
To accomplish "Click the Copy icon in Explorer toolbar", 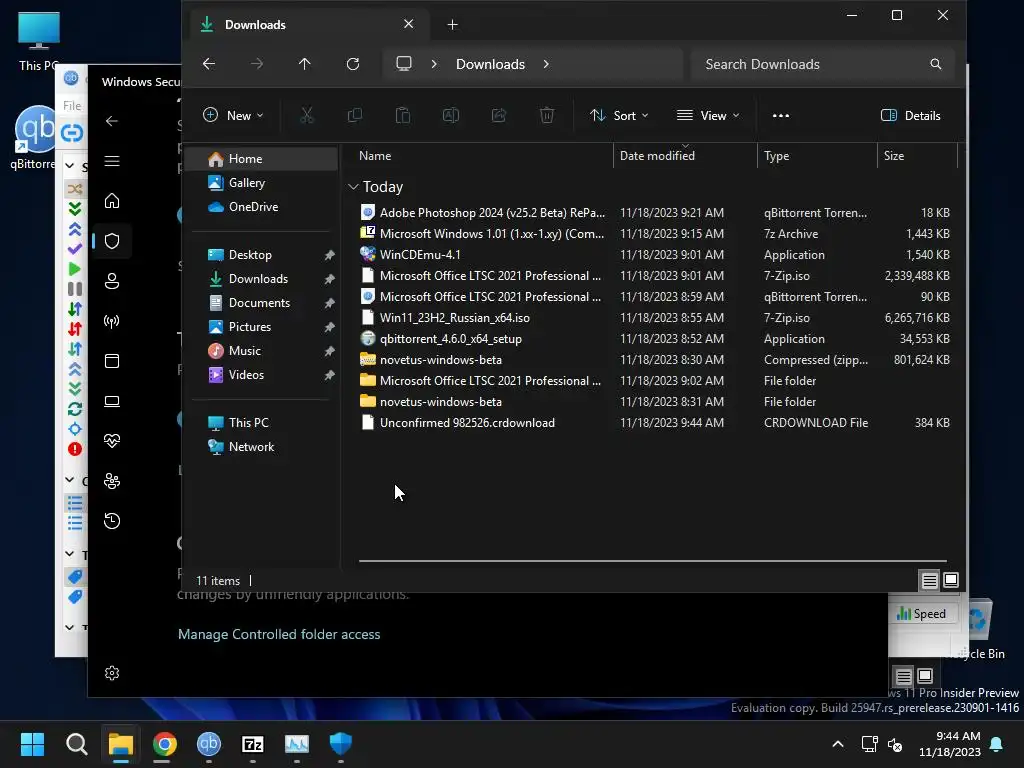I will 355,116.
